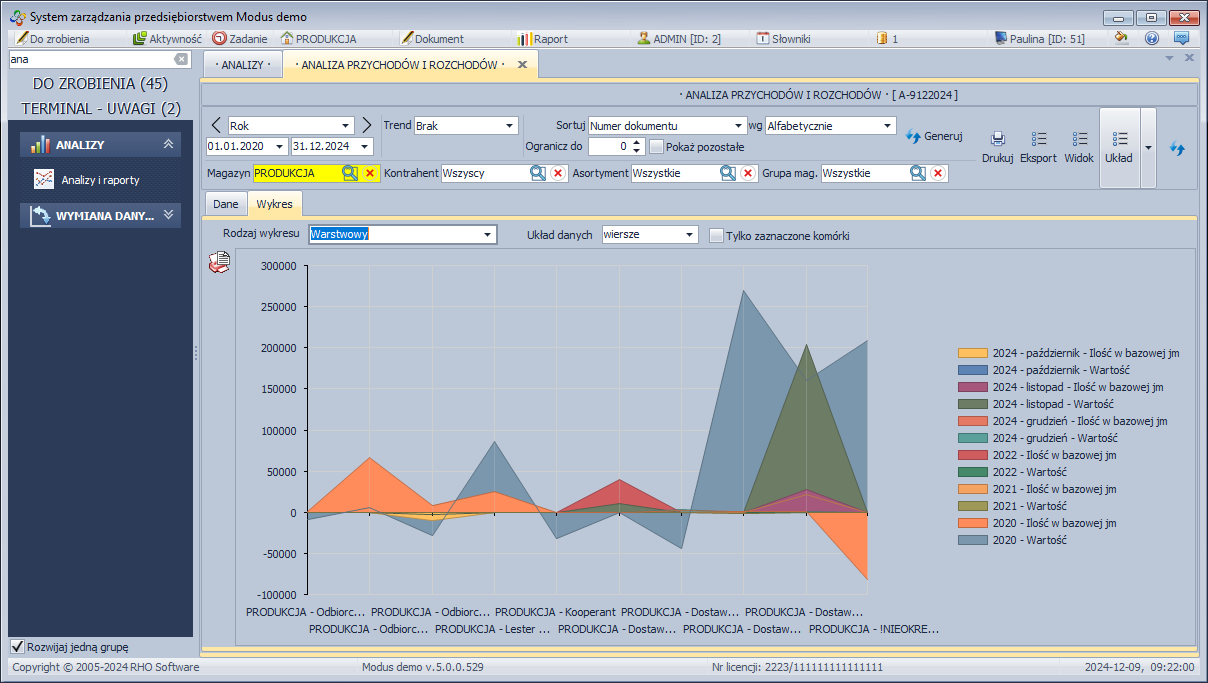The height and width of the screenshot is (683, 1208).
Task: Click DO ZROBIENIA (45) link
Action: pyautogui.click(x=100, y=83)
